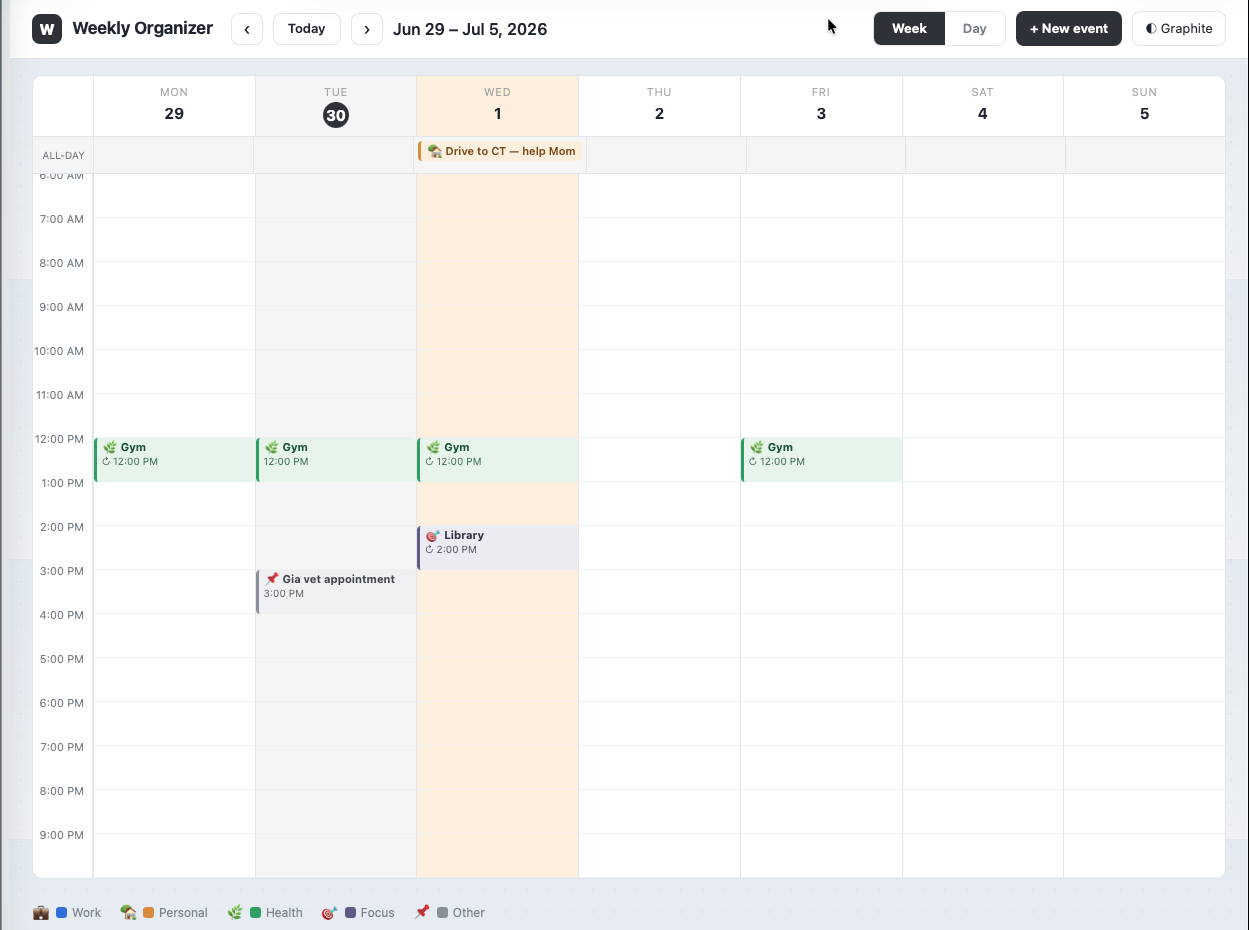This screenshot has height=930, width=1249.
Task: Go to previous week arrow
Action: coord(247,29)
